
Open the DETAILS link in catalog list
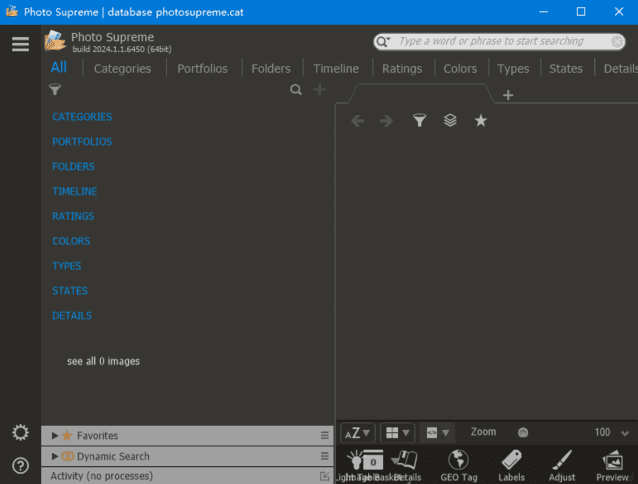pos(72,315)
